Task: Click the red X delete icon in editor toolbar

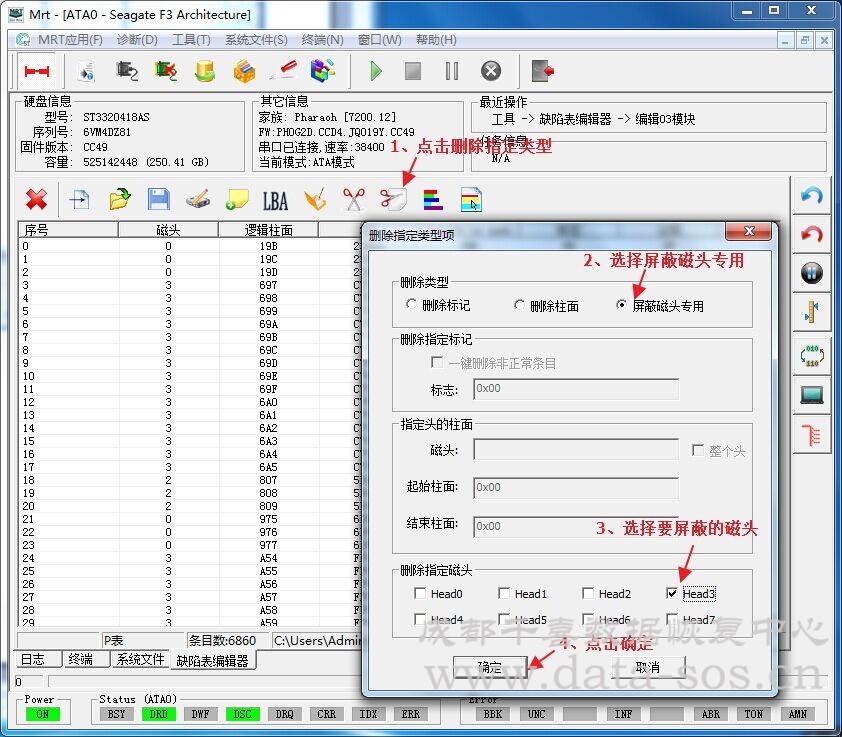Action: tap(36, 199)
